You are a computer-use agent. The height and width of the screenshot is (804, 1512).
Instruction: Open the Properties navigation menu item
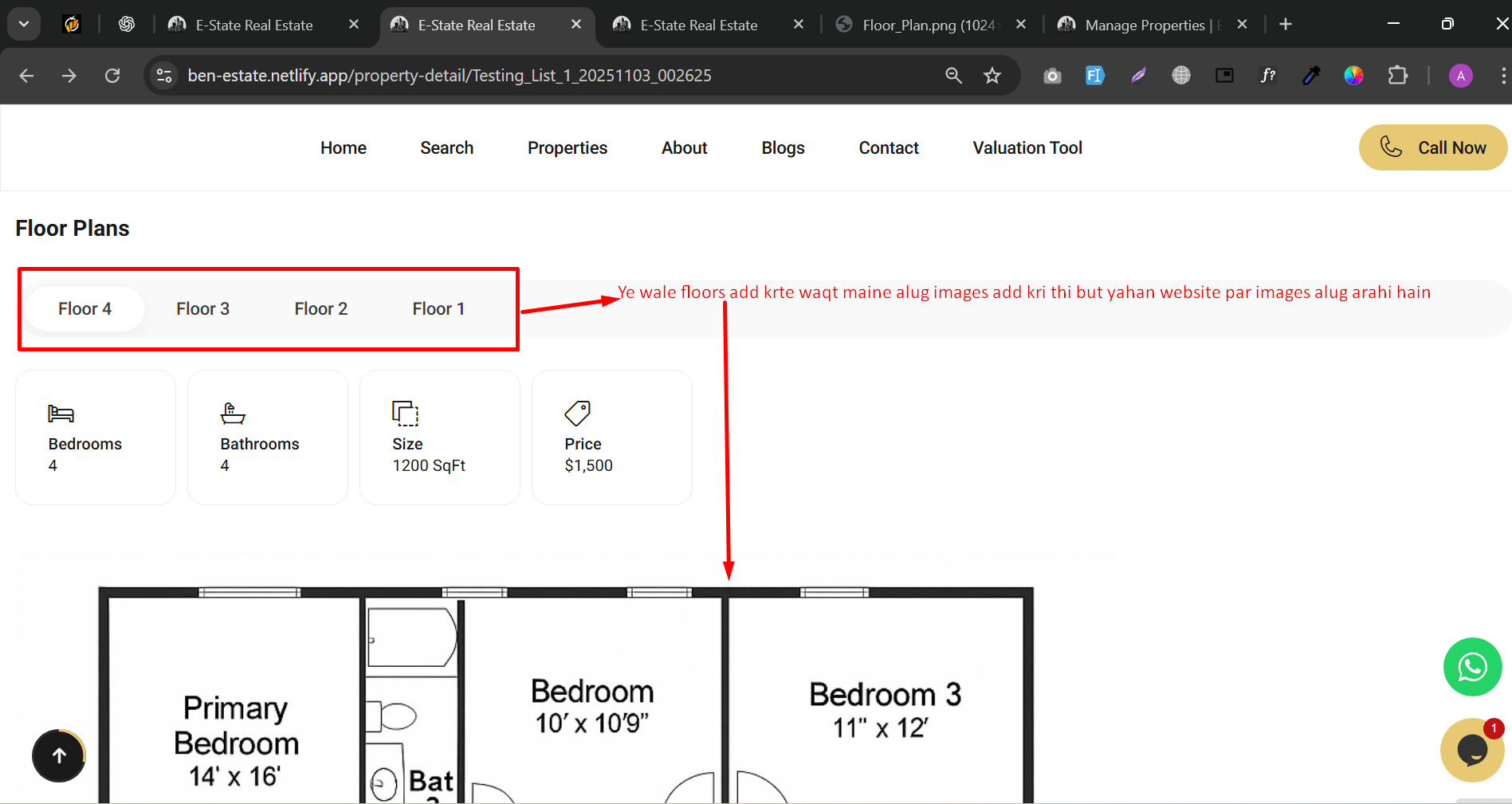point(567,148)
